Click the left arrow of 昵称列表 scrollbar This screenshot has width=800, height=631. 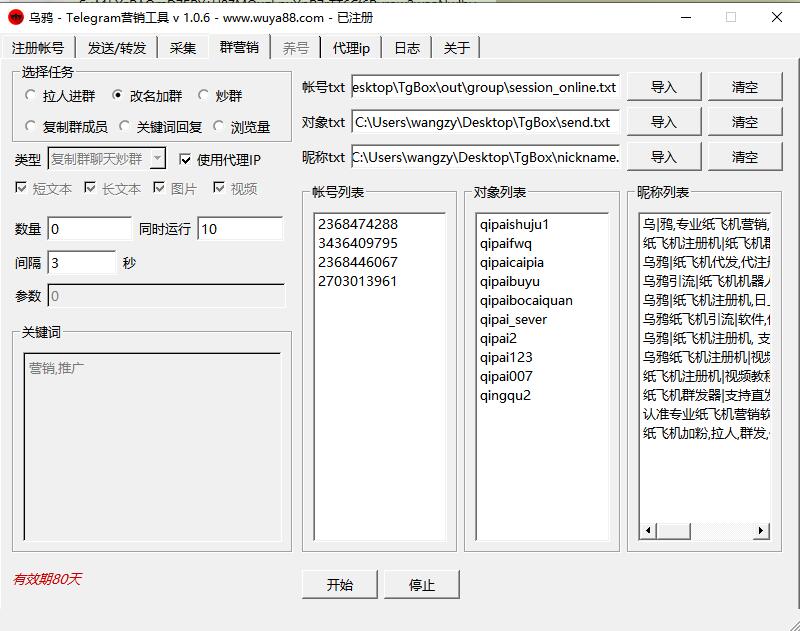(x=648, y=531)
